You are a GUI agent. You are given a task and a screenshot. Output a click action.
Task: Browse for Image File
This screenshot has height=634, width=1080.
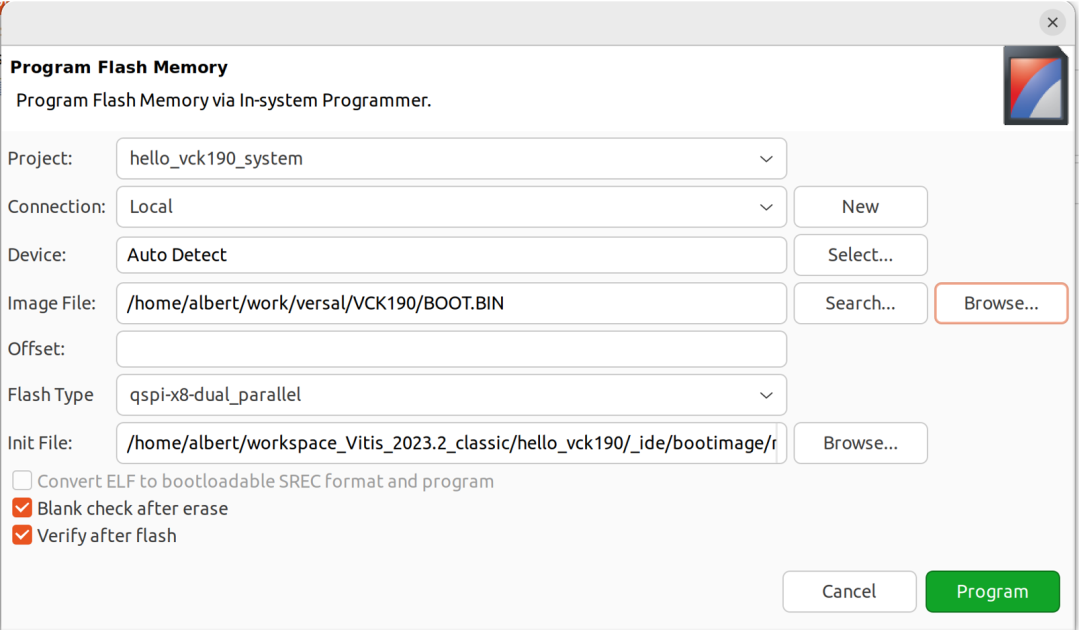click(1001, 303)
